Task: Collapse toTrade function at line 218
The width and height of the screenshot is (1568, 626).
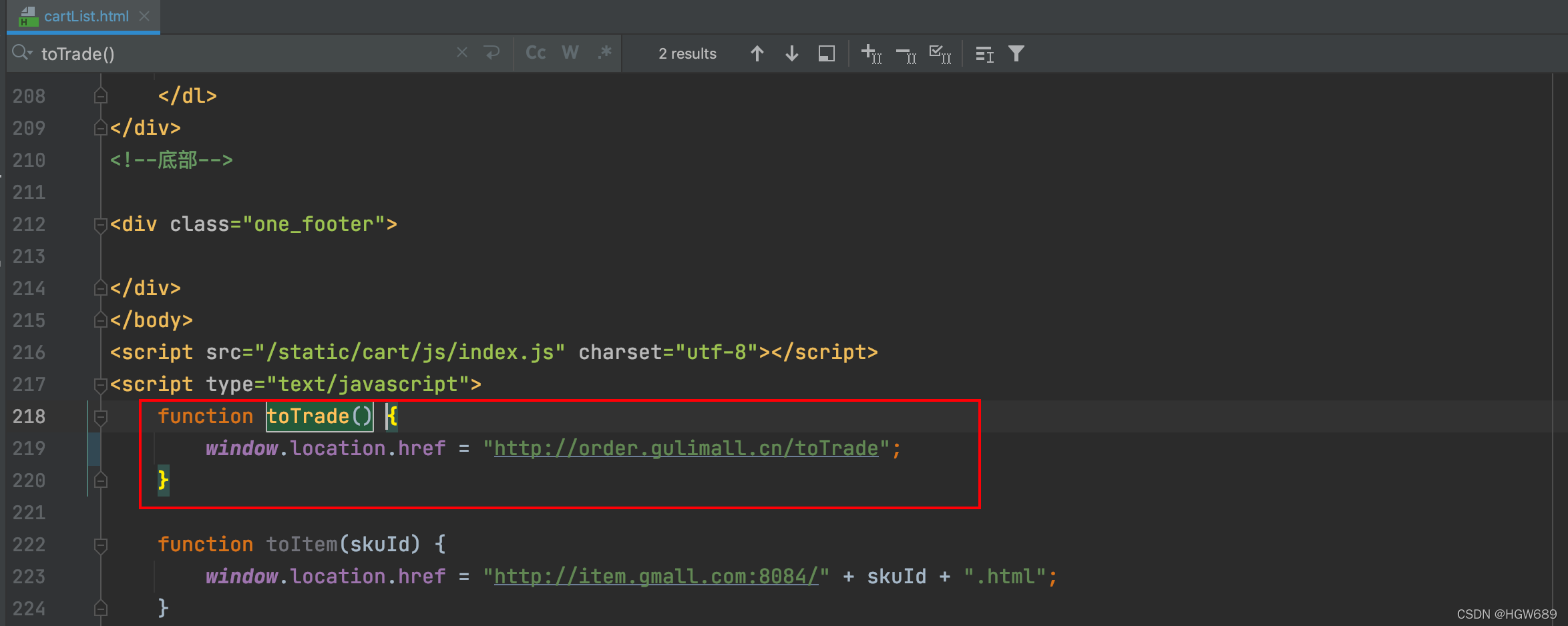Action: (101, 416)
